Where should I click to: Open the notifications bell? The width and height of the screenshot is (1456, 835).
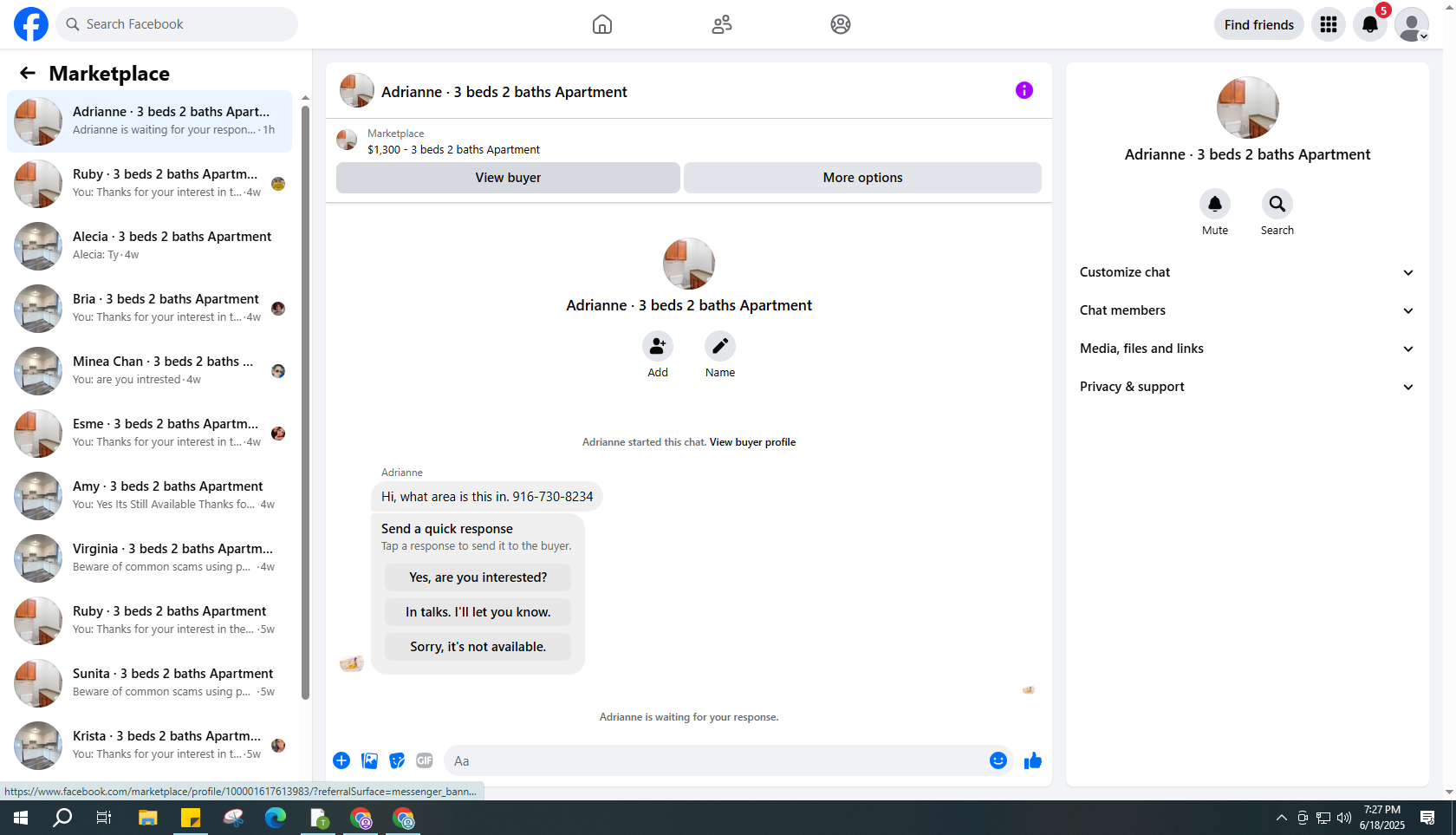tap(1370, 24)
